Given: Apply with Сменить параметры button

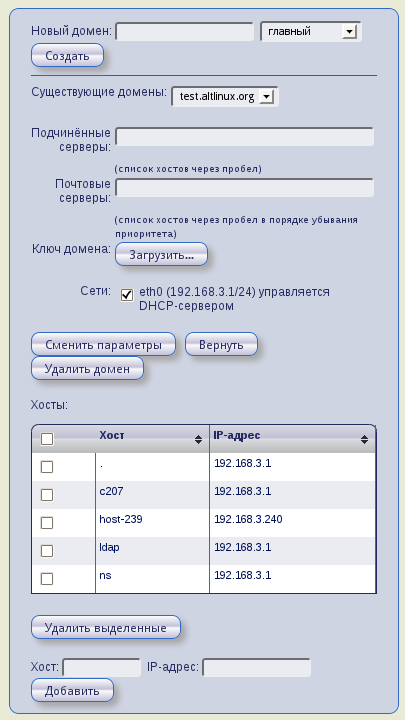Looking at the screenshot, I should point(103,345).
